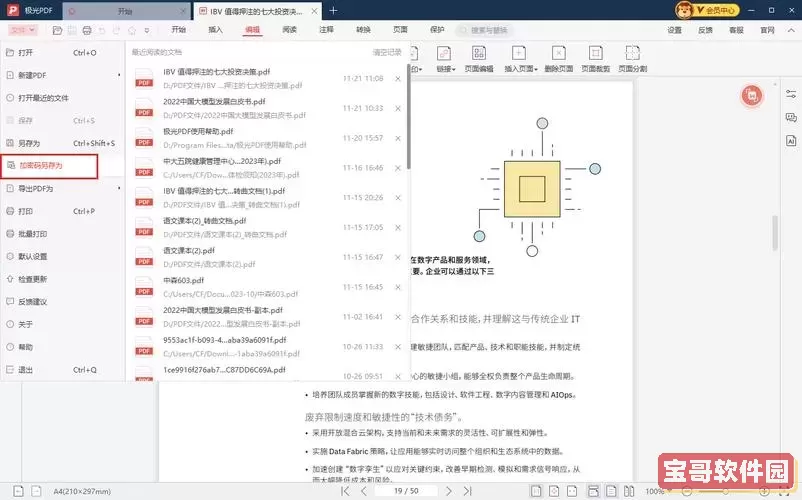Select 批量打印 in the file menu
The height and width of the screenshot is (500, 802).
(62, 234)
